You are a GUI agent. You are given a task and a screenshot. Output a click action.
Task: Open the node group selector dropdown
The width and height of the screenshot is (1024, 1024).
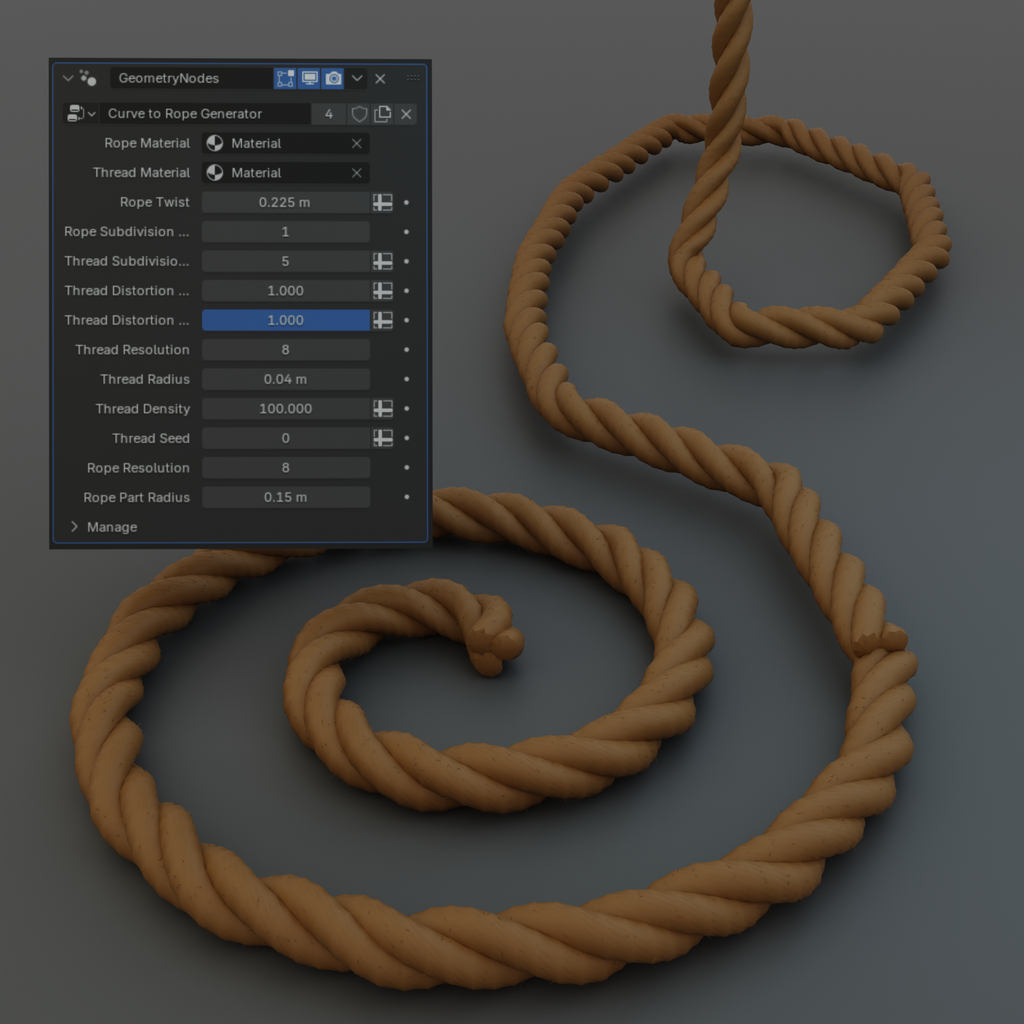coord(92,114)
